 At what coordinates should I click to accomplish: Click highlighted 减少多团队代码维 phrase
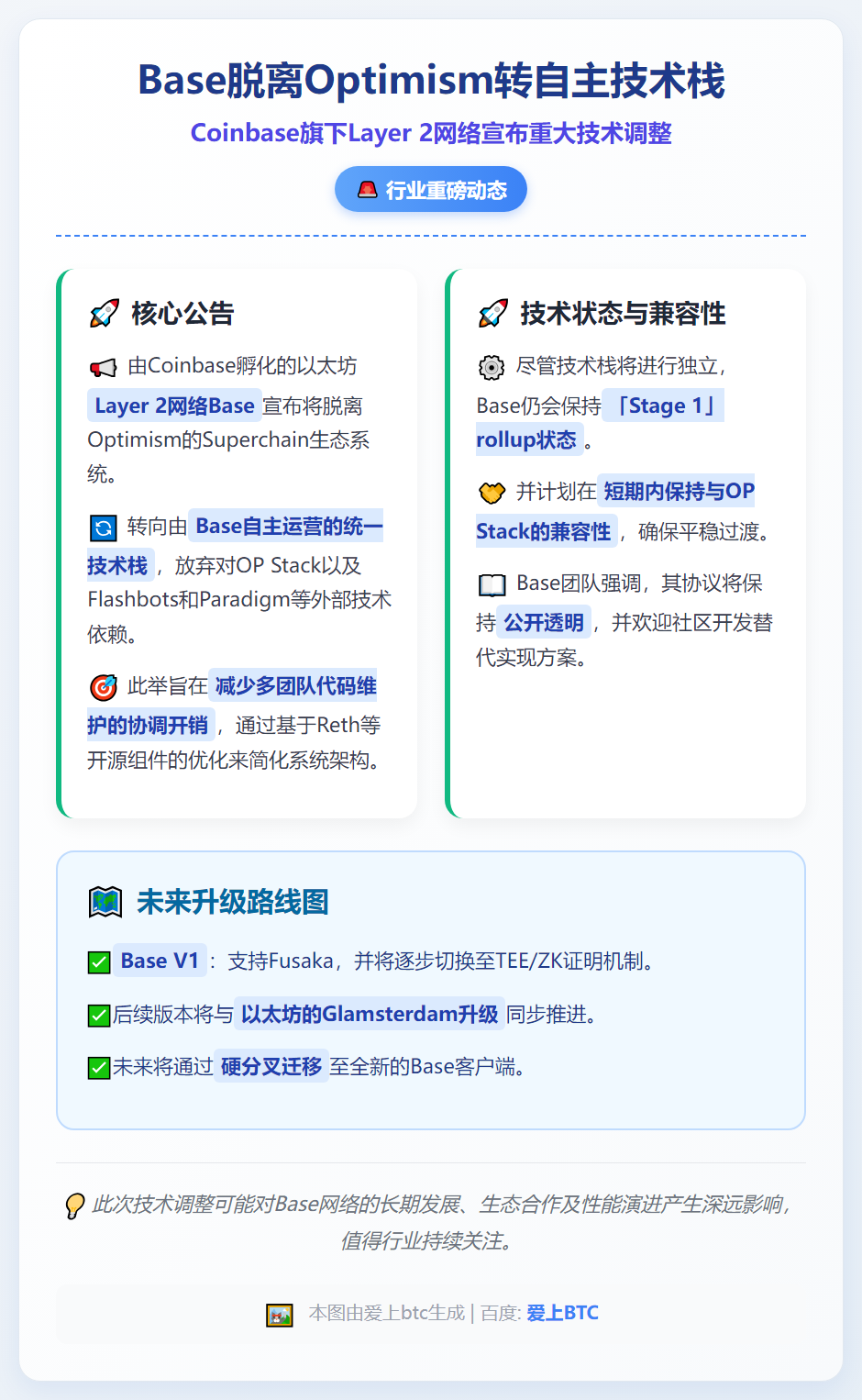pos(293,685)
